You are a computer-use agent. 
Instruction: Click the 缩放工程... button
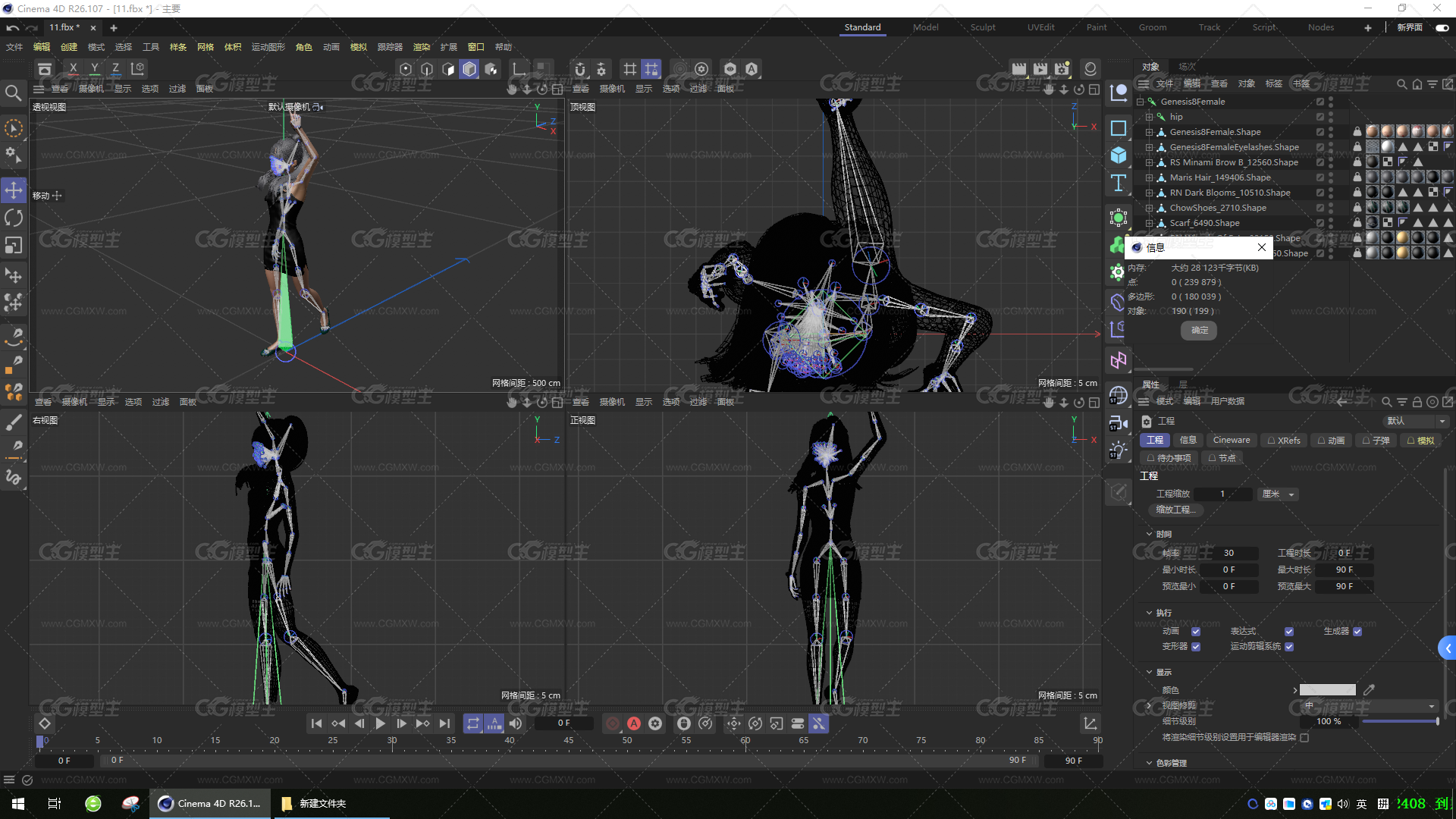[1175, 510]
